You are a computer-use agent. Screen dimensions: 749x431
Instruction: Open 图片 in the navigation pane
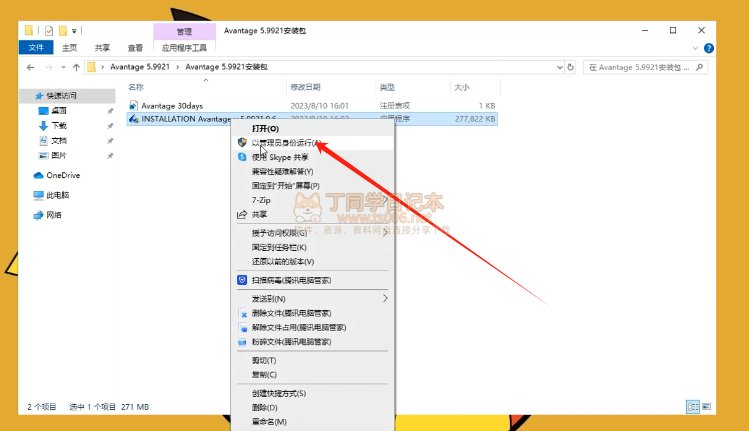tap(59, 155)
